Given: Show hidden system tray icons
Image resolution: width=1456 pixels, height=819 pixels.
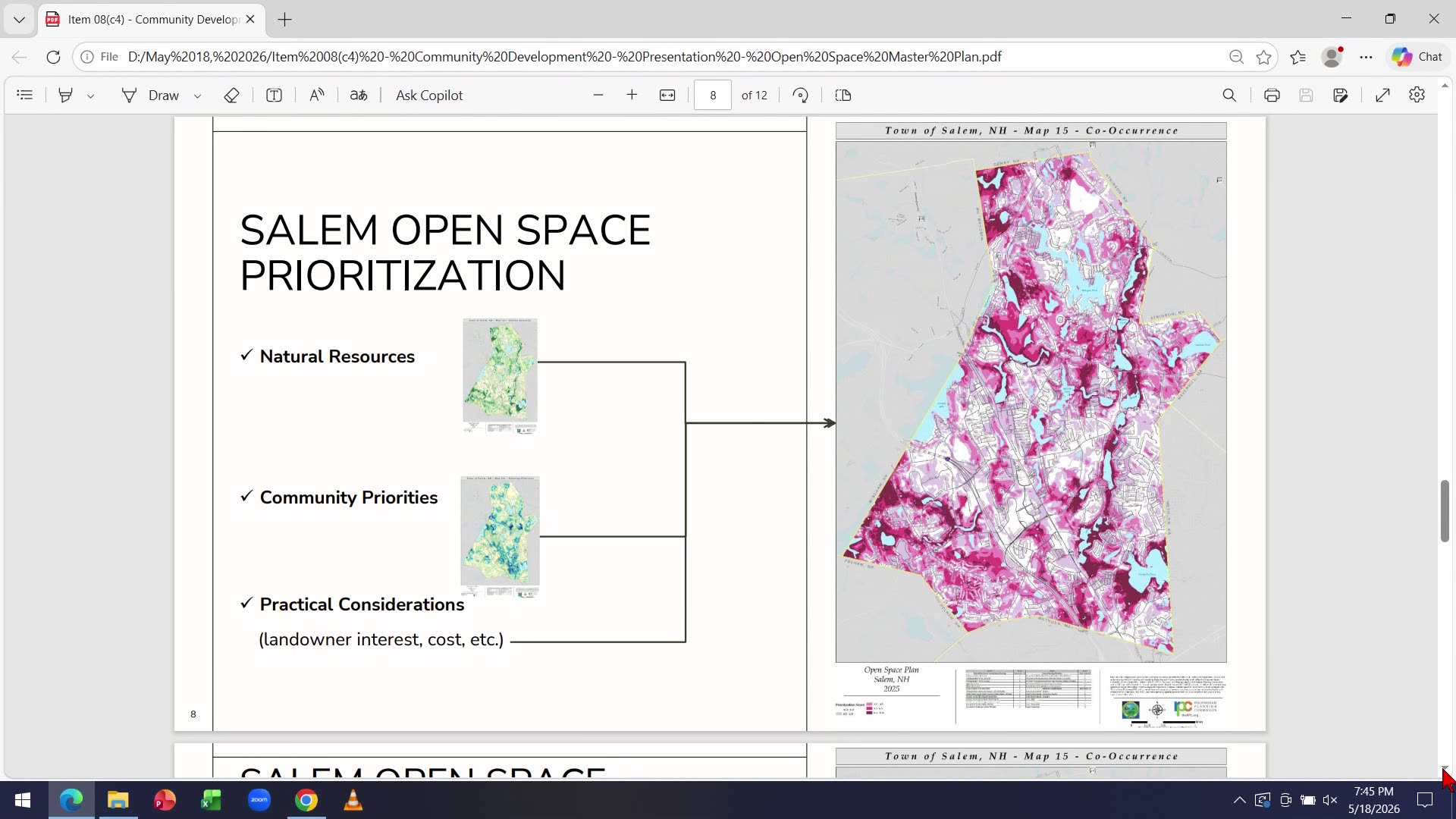Looking at the screenshot, I should click(x=1239, y=800).
